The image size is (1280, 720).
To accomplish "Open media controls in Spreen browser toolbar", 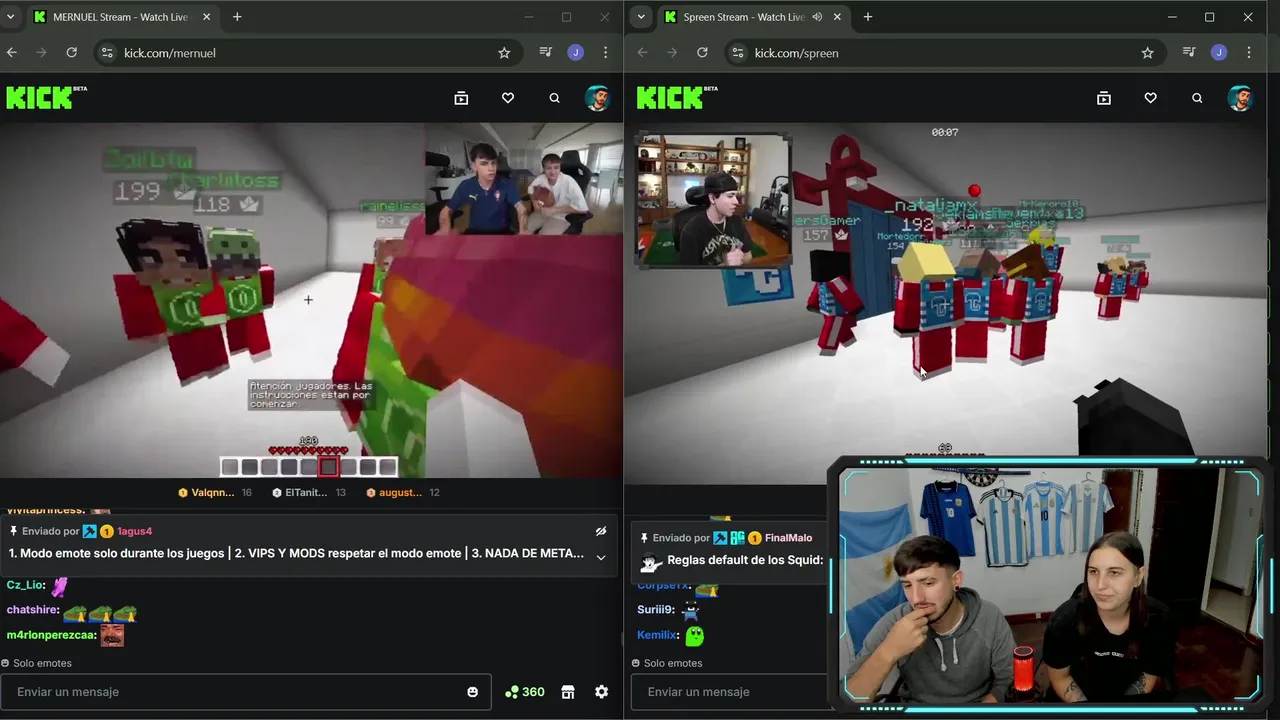I will (x=1189, y=53).
